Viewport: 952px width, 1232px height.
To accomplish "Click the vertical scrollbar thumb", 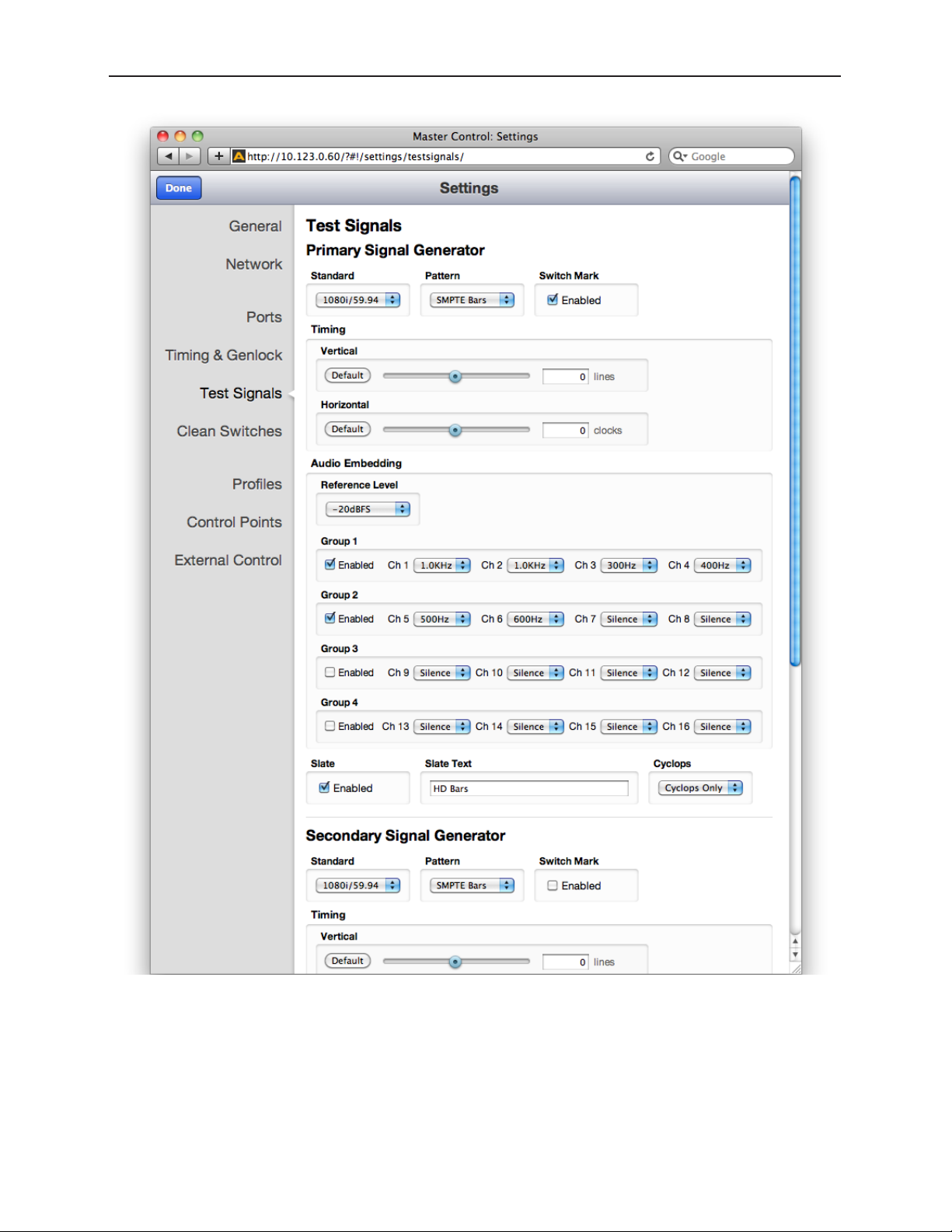I will click(x=795, y=421).
